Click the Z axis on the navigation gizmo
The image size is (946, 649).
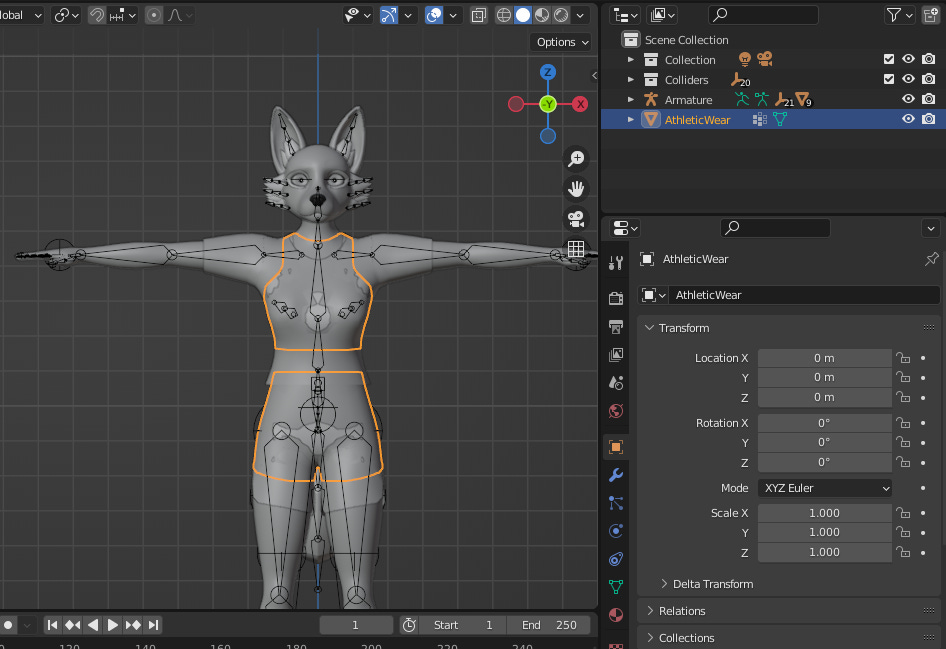point(548,72)
